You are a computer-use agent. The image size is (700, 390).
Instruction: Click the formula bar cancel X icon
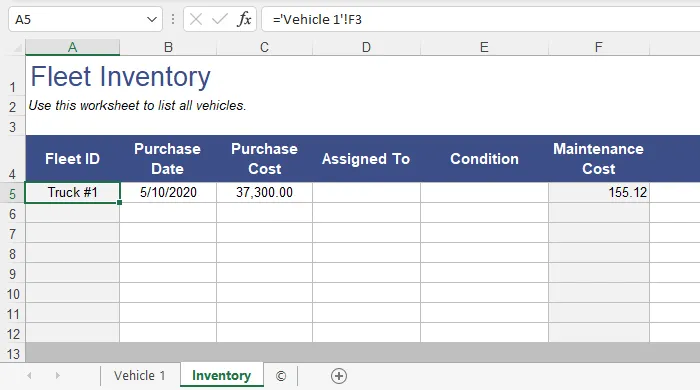(x=196, y=19)
